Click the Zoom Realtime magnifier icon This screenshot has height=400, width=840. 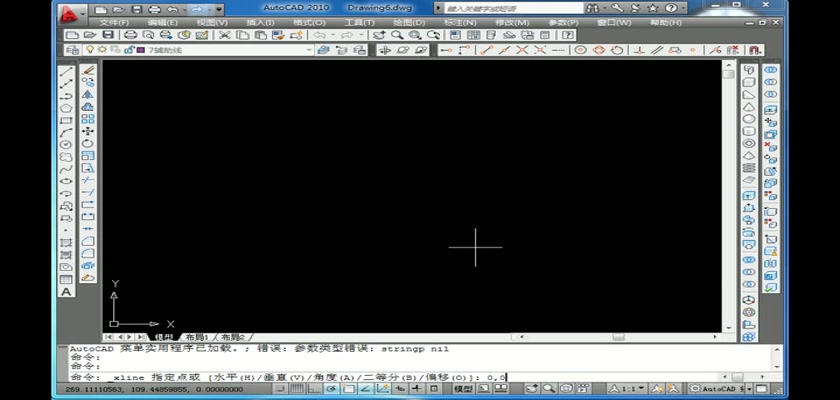pyautogui.click(x=397, y=35)
